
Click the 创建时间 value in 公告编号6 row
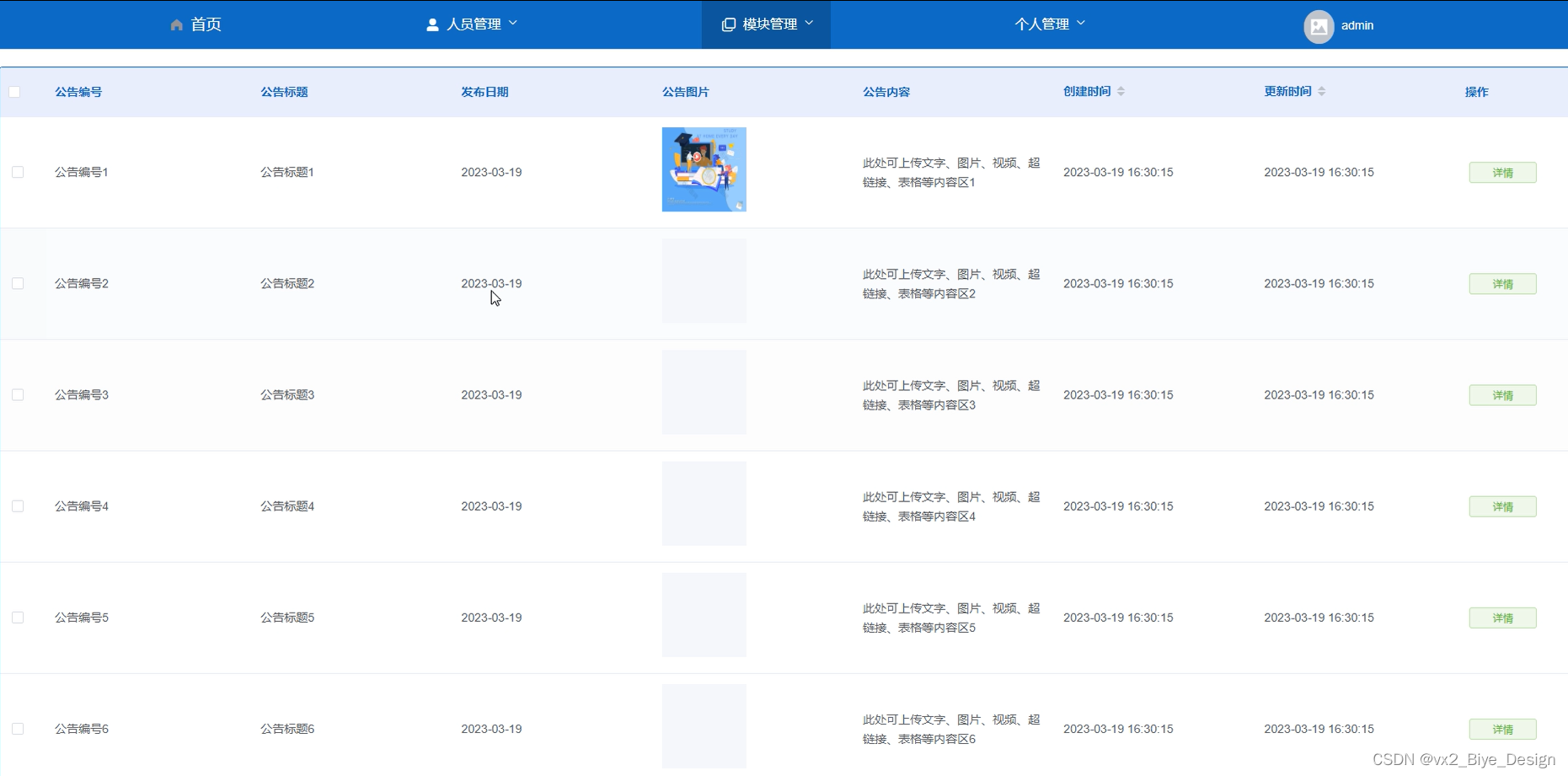[x=1118, y=728]
